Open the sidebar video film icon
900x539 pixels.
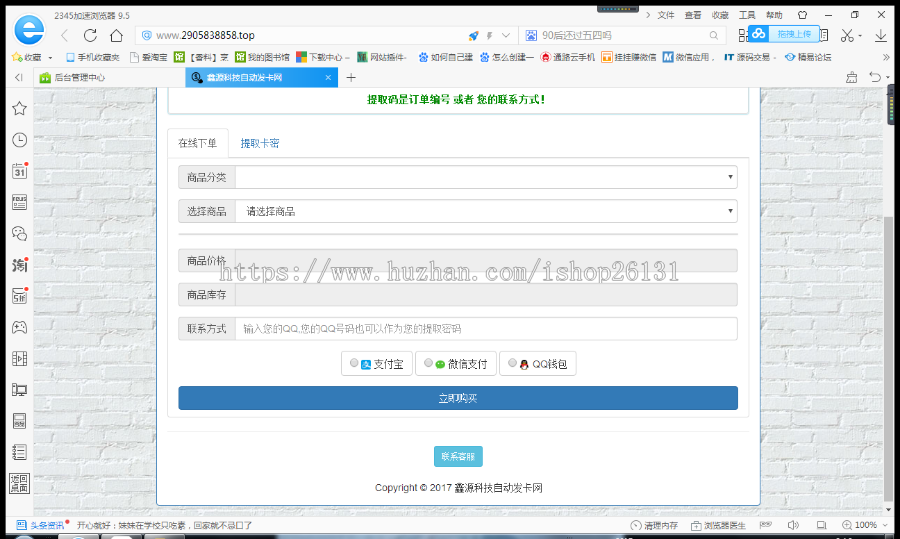pos(20,359)
